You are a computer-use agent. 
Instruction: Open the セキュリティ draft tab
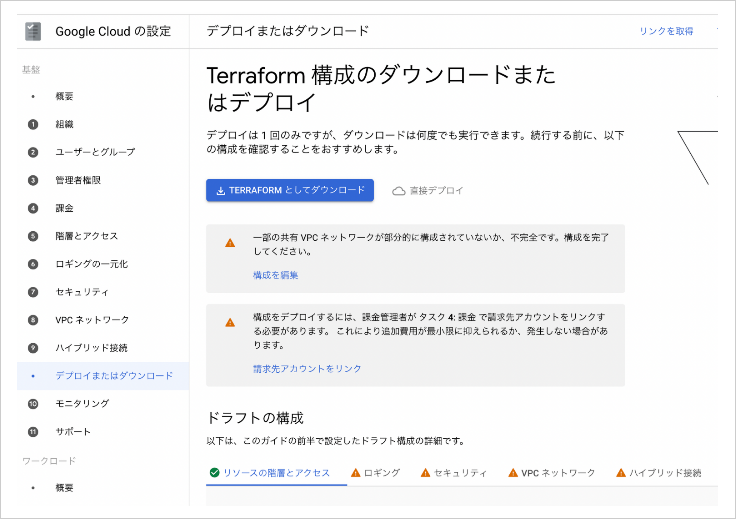tap(453, 473)
